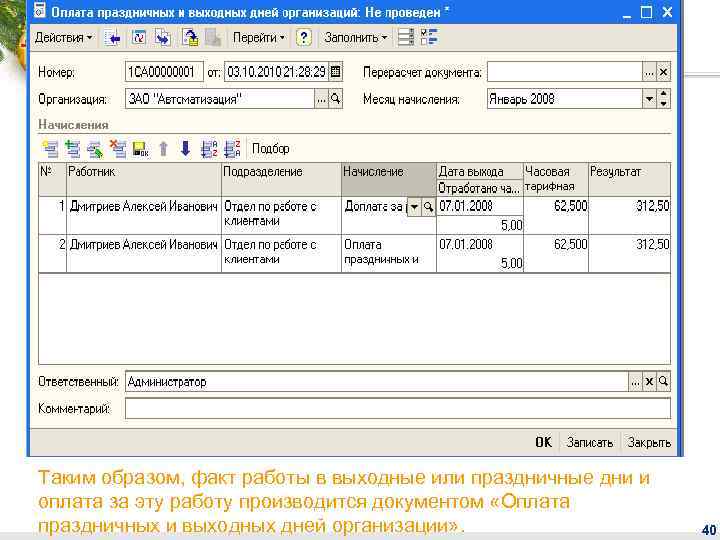Move row up with grey arrow icon
The width and height of the screenshot is (720, 540).
163,149
